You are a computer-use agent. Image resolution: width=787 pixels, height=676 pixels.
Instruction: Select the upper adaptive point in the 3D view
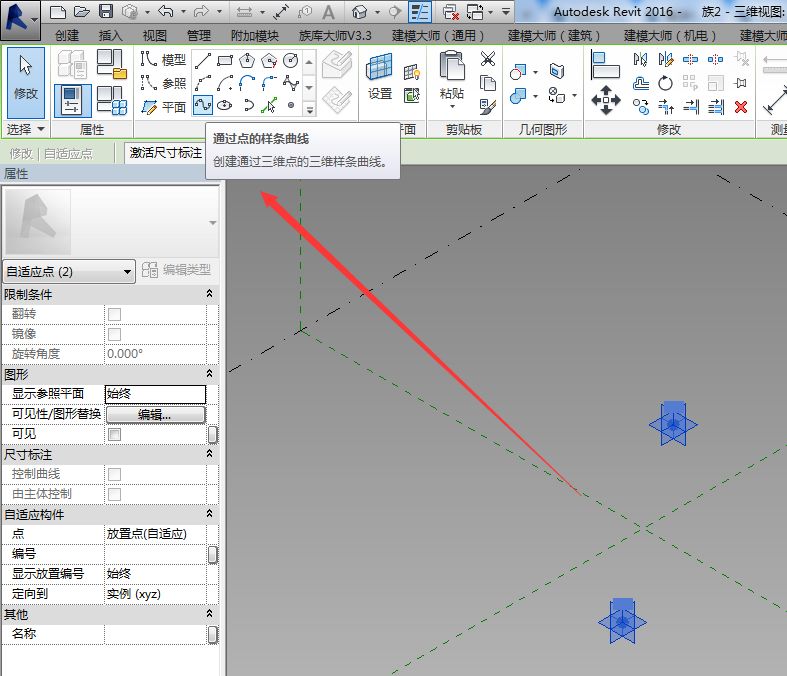[673, 424]
